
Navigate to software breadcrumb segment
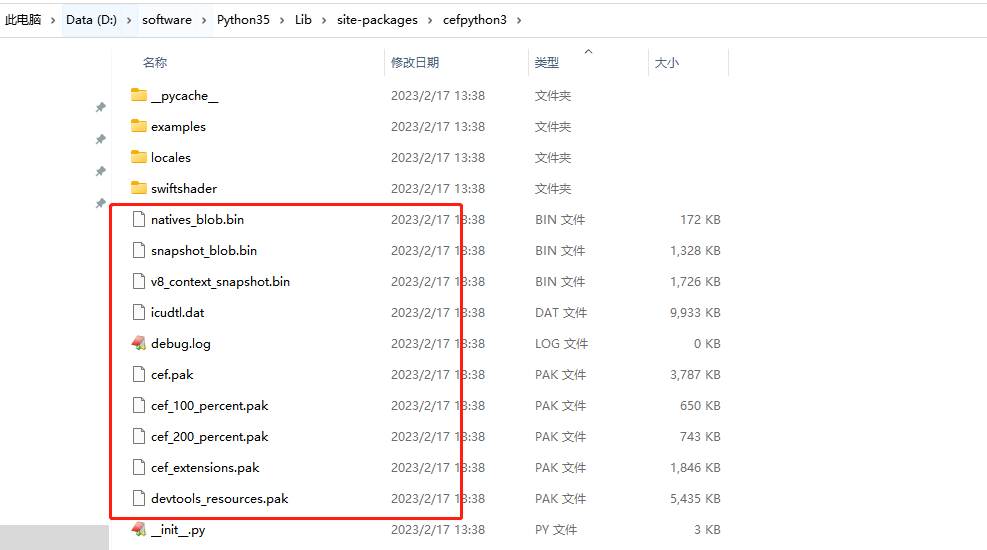[167, 20]
